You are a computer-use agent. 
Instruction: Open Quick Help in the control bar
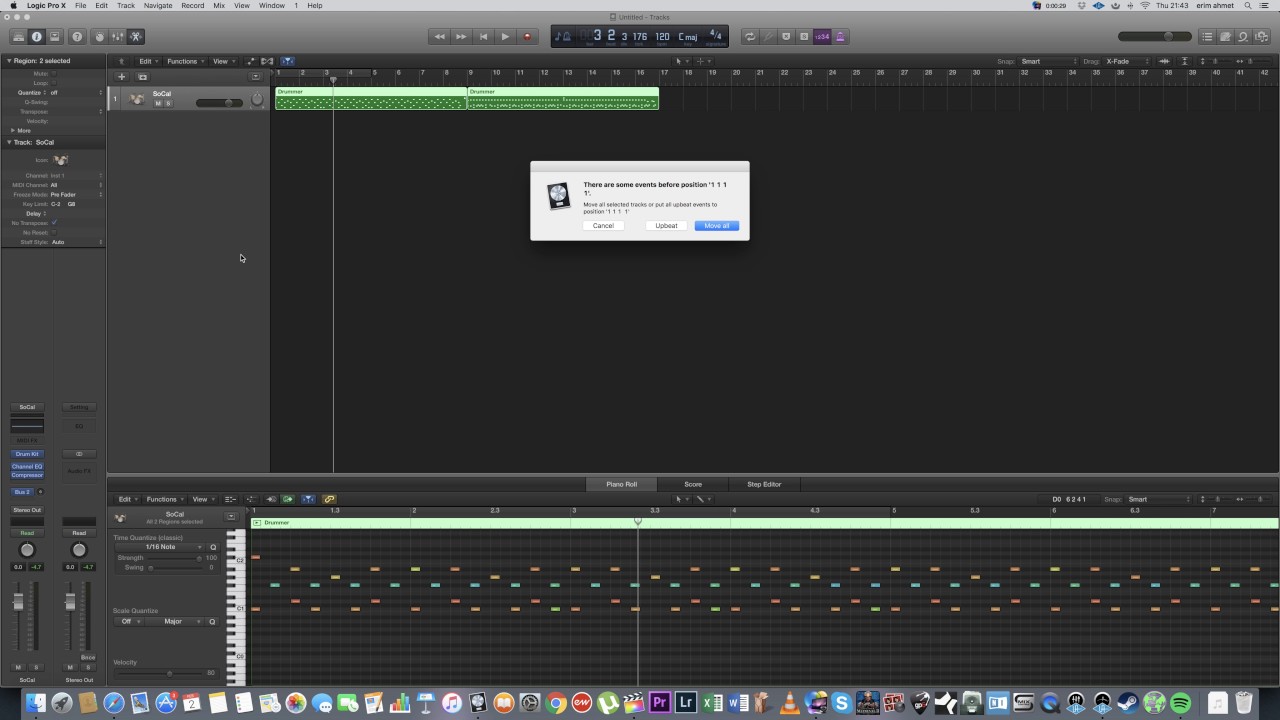tap(77, 37)
